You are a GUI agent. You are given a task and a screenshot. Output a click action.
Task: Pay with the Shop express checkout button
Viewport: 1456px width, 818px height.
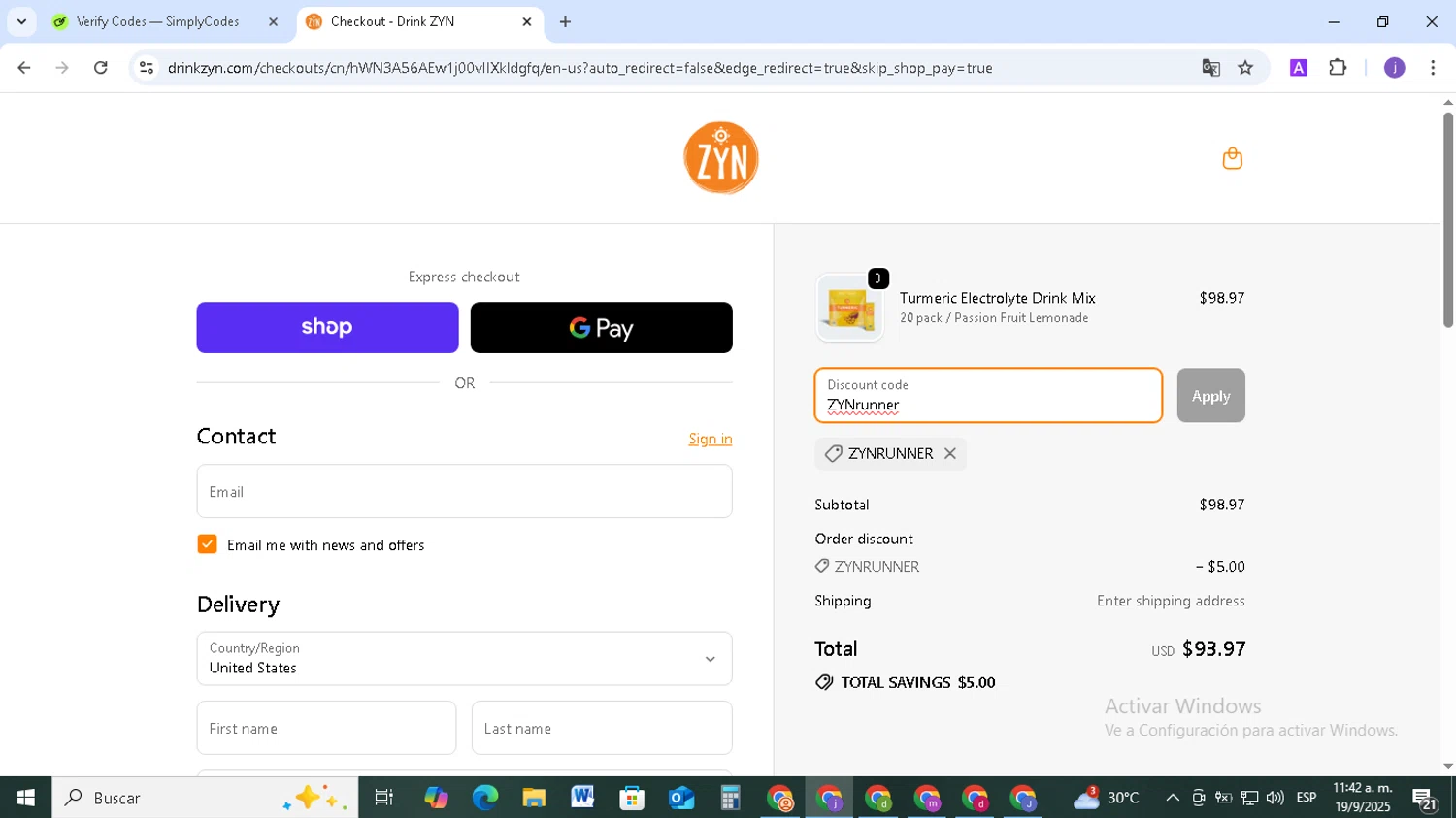pos(327,327)
